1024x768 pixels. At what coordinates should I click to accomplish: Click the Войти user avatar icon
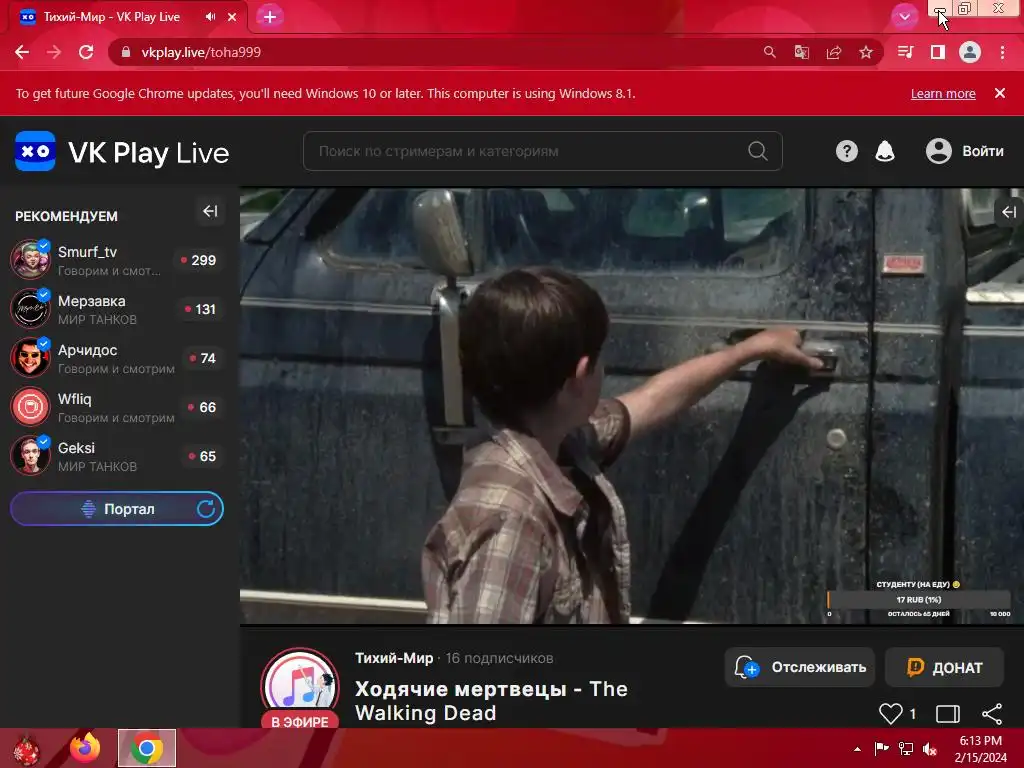[938, 151]
